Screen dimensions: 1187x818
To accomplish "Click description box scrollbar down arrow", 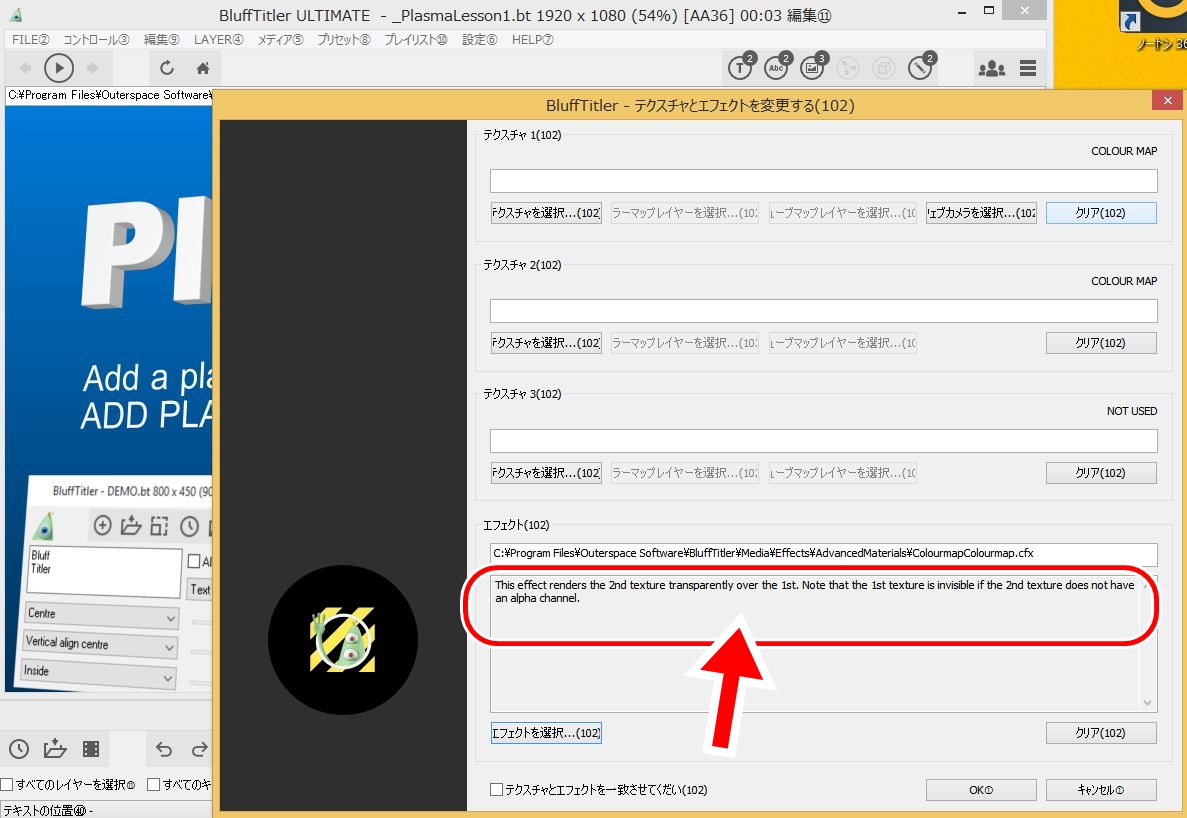I will click(1148, 703).
